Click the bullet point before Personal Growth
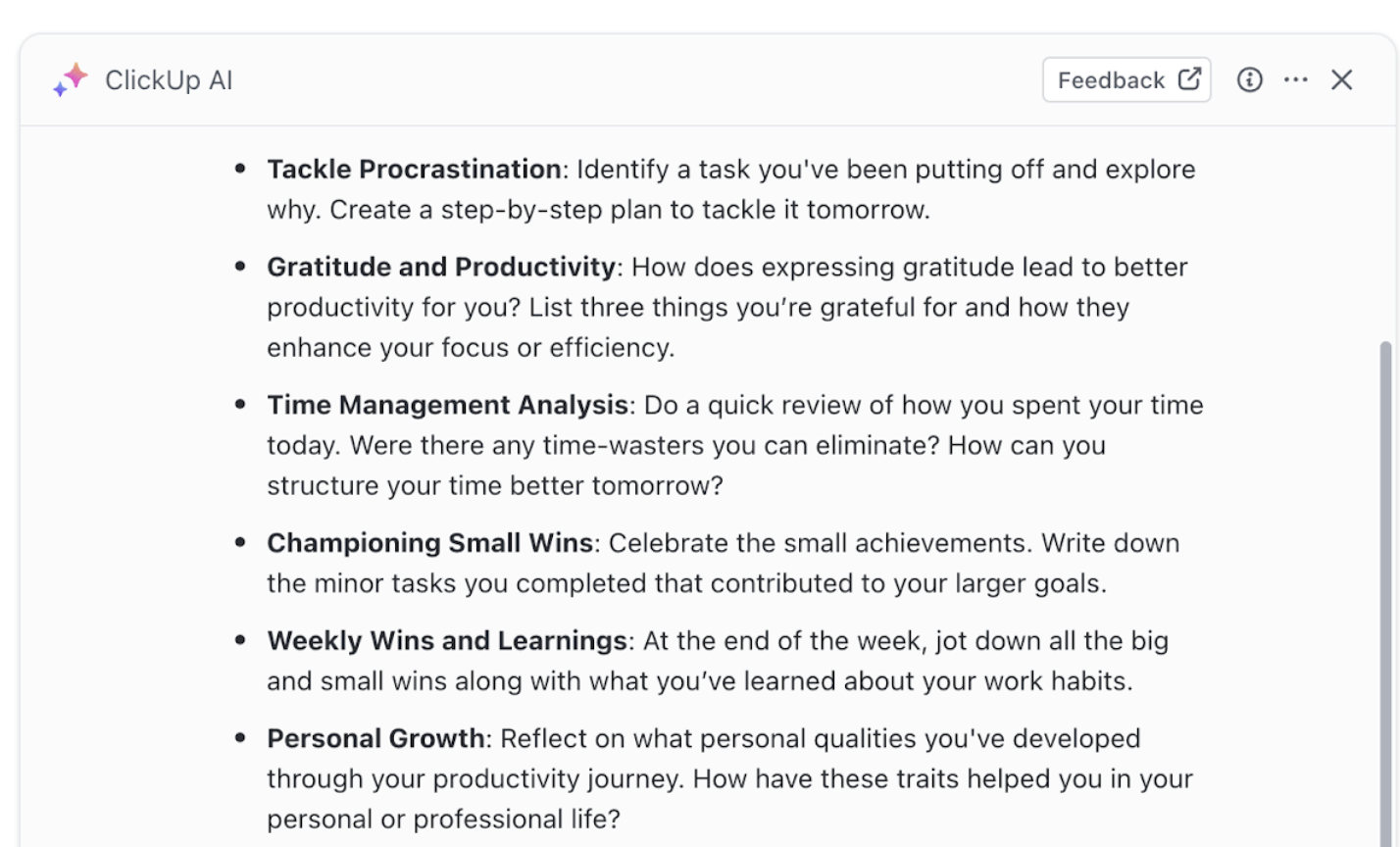This screenshot has width=1400, height=847. pyautogui.click(x=240, y=738)
